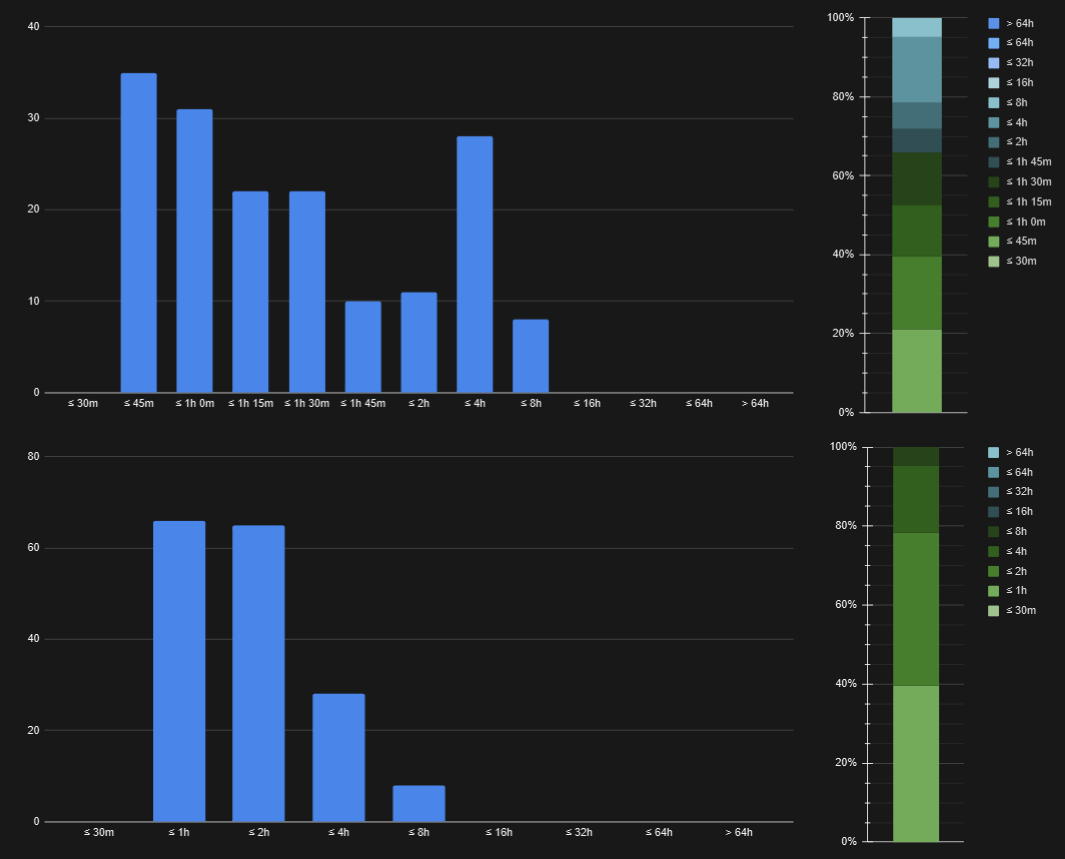Select the ≤ 2h bar in bottom histogram
This screenshot has height=859, width=1065.
258,673
